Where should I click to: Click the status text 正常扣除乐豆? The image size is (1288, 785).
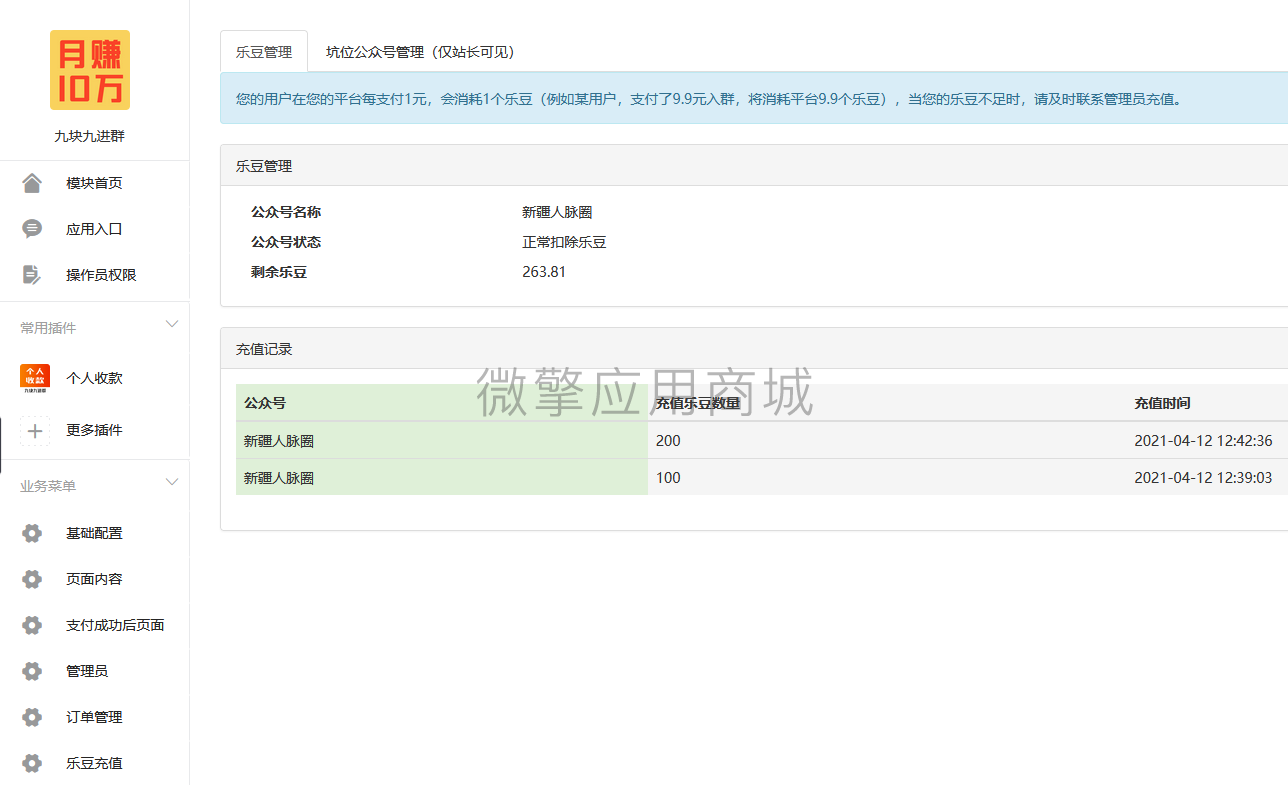click(x=564, y=242)
